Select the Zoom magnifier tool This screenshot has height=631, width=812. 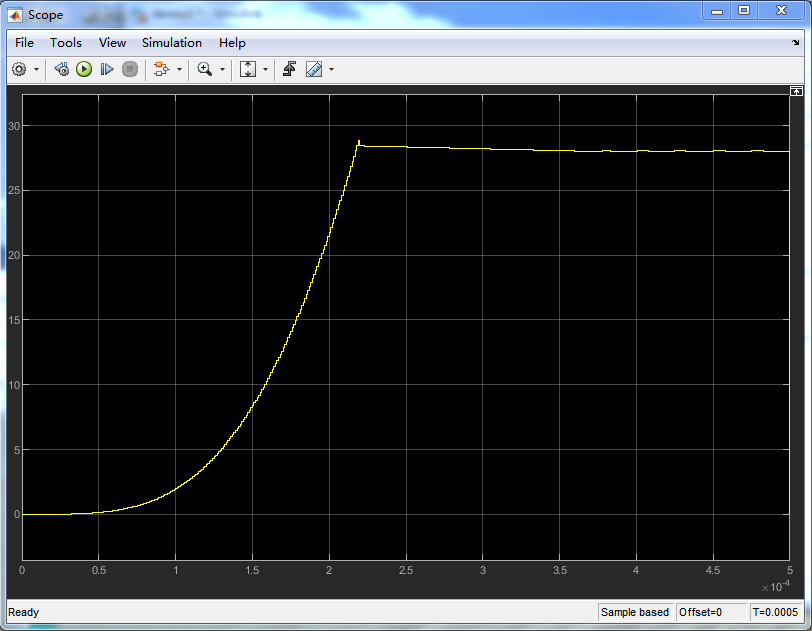[205, 69]
